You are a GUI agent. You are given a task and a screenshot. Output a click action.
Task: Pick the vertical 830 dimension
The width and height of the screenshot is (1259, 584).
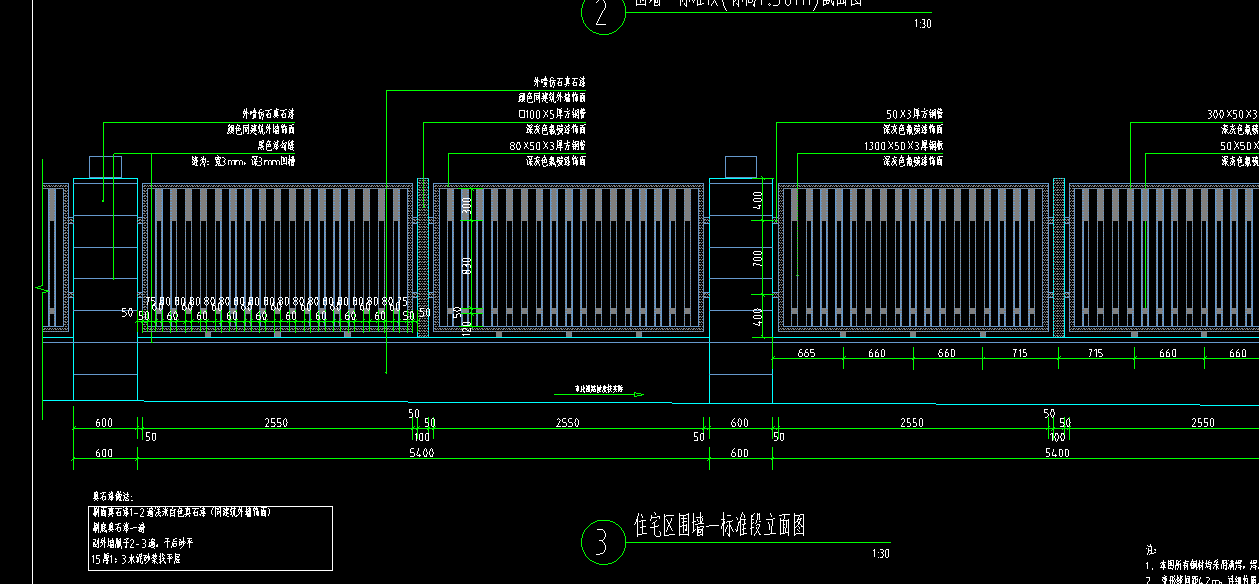tap(466, 264)
